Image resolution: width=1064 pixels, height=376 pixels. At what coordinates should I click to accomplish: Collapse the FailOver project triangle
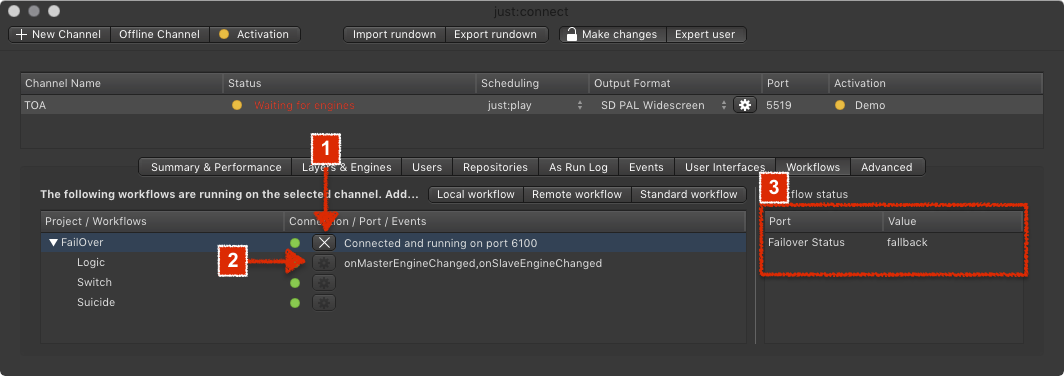coord(53,242)
